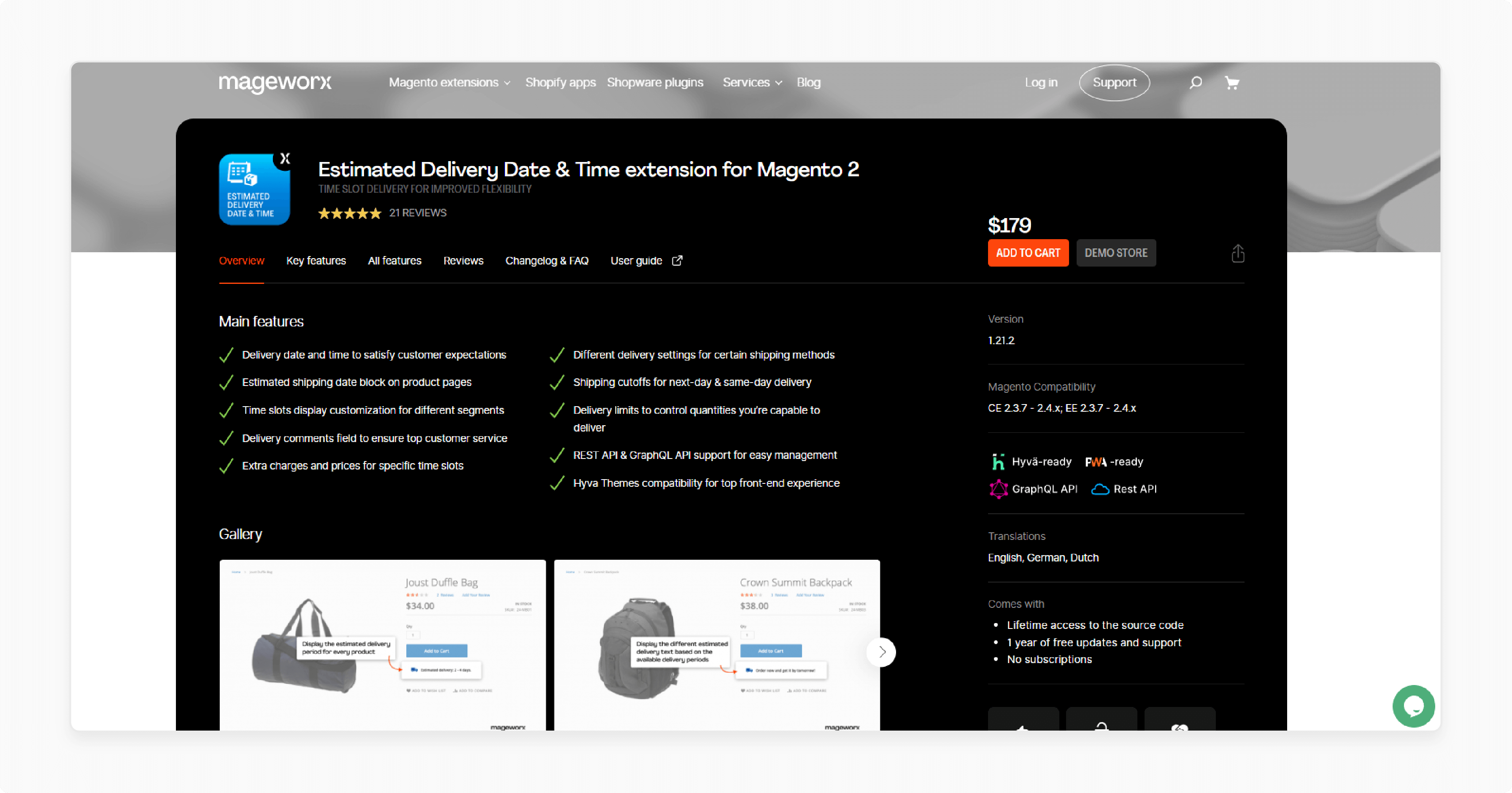Click the Mageworx logo
Viewport: 1512px width, 793px height.
pos(275,83)
